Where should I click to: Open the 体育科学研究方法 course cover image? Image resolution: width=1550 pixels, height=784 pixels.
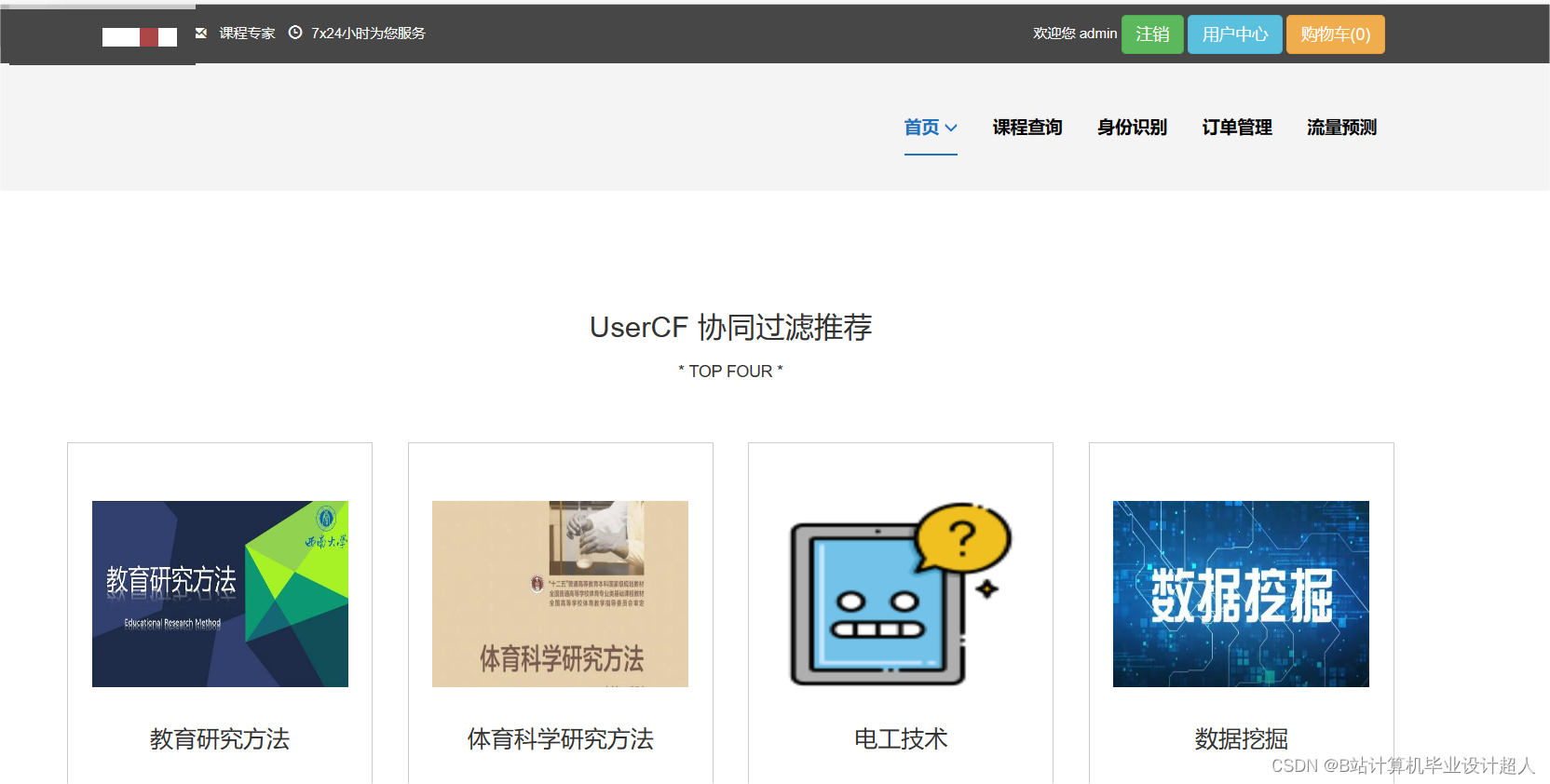pyautogui.click(x=560, y=594)
